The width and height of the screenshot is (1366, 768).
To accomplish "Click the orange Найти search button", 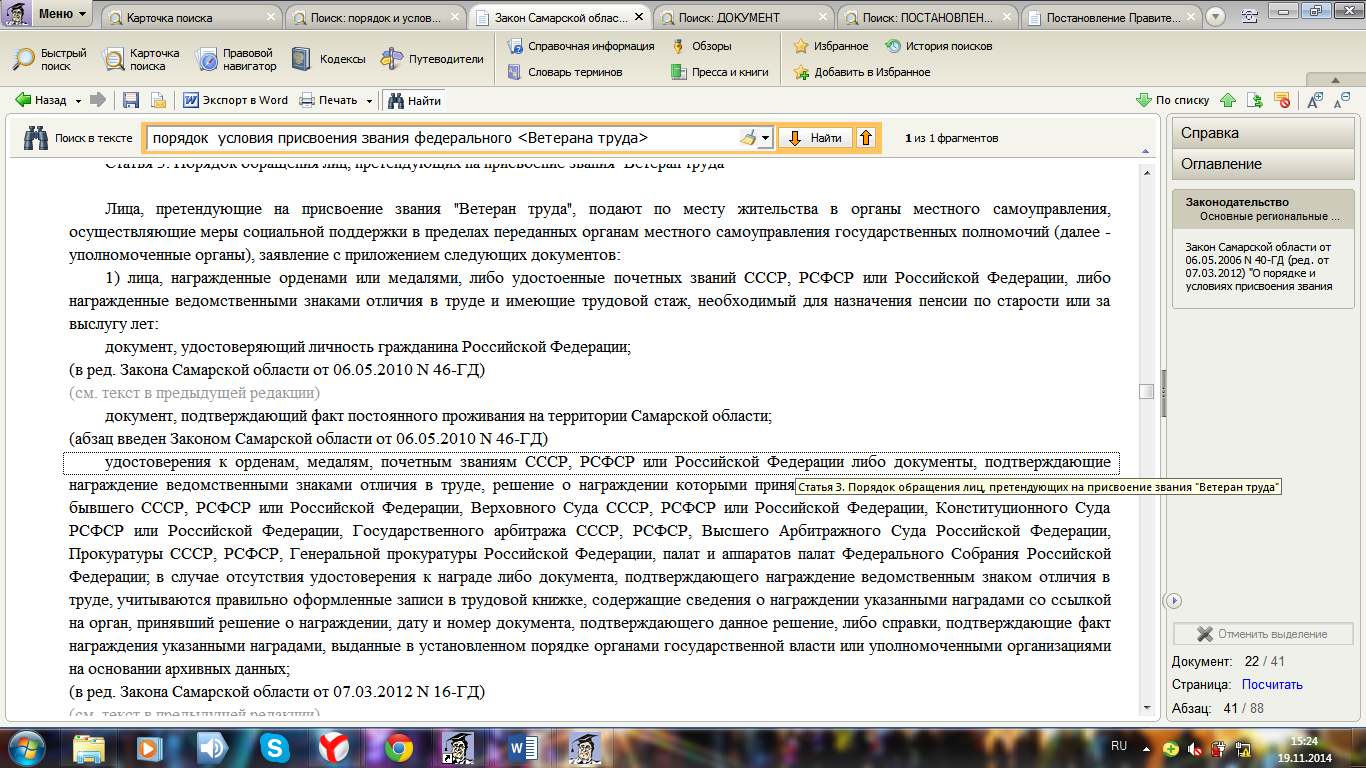I will (x=816, y=138).
